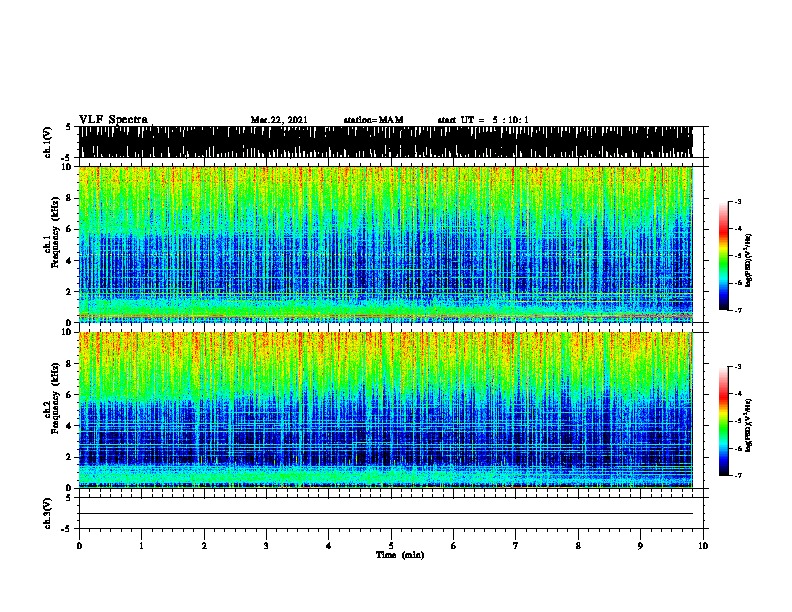Click the "-3" value on ch.1 colorbar
Screen dimensions: 792x612
tap(737, 202)
